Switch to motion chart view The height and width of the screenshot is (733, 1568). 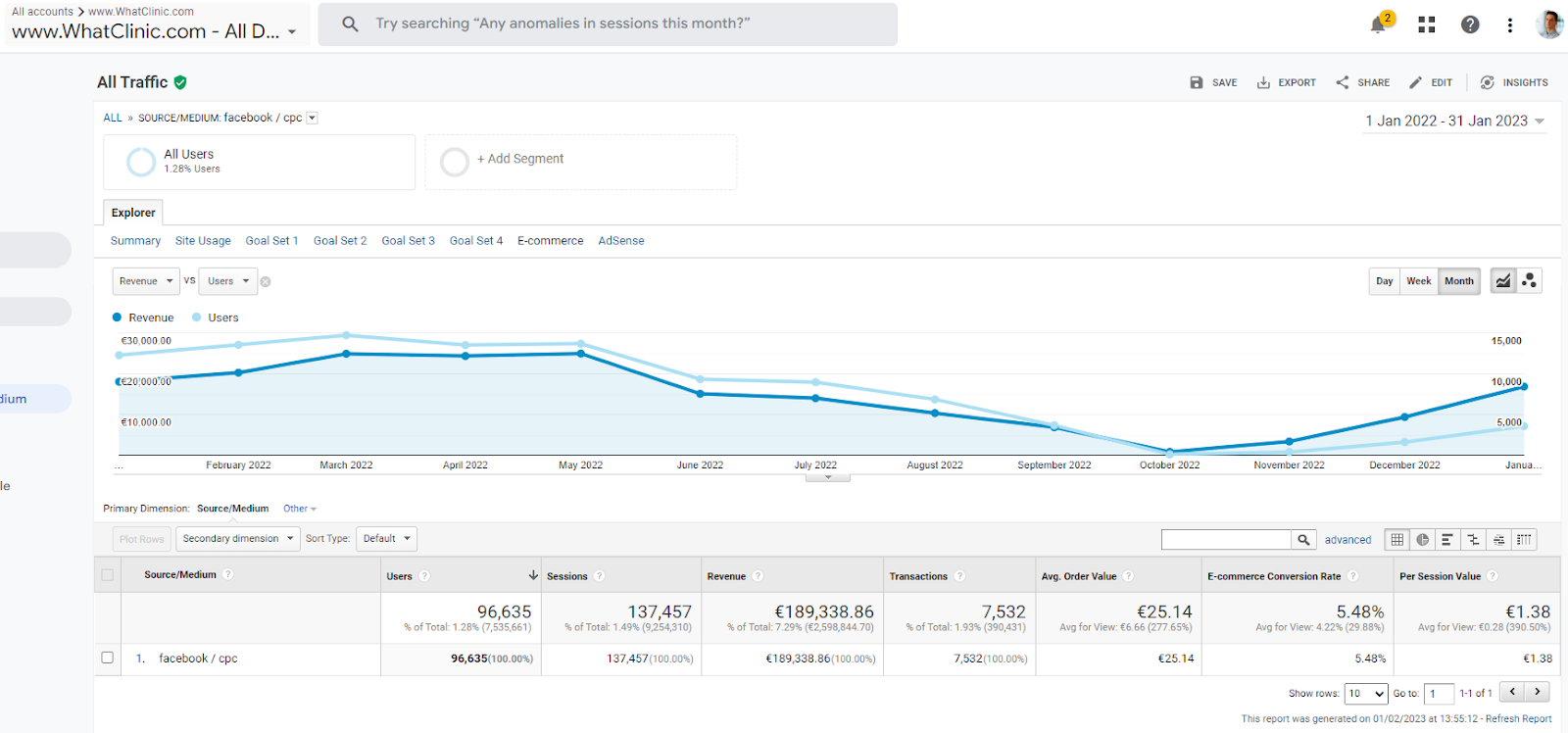(x=1529, y=281)
